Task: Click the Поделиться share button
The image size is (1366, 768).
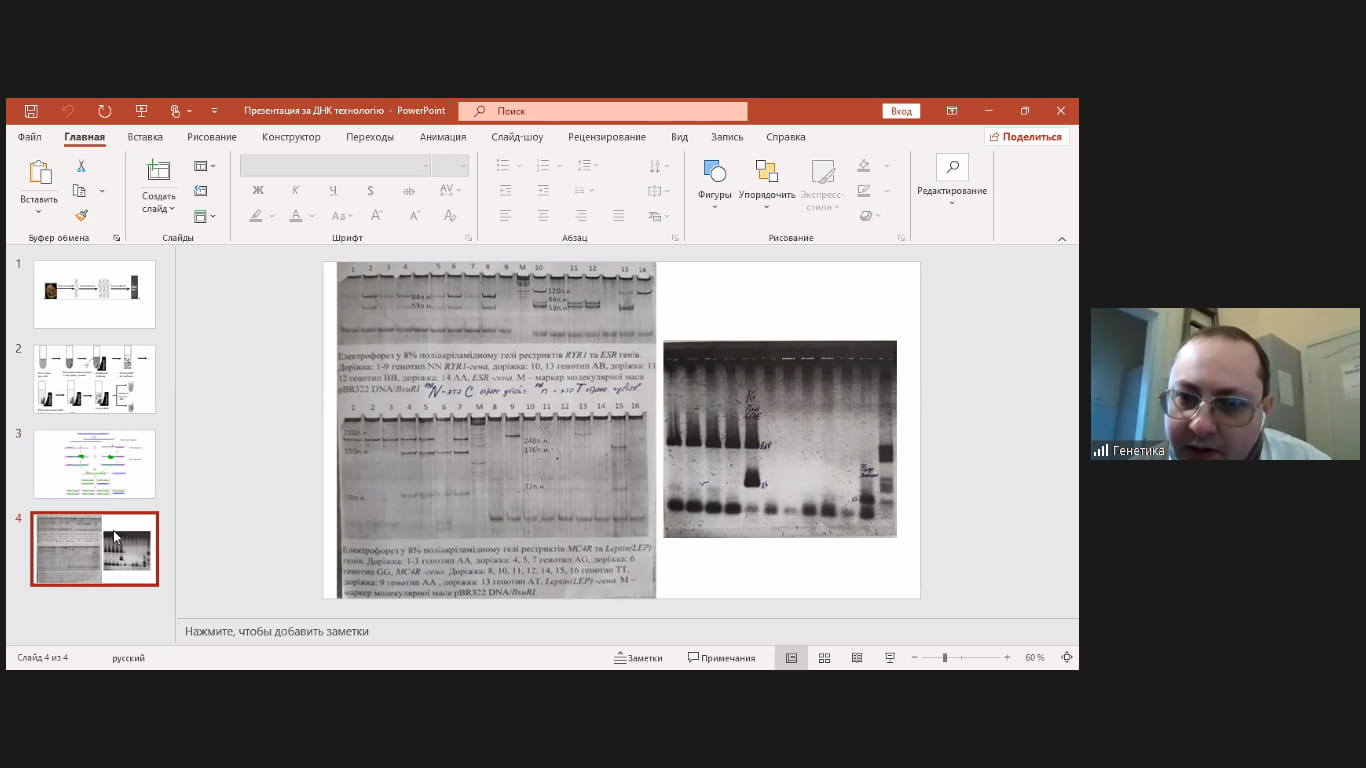Action: tap(1027, 137)
